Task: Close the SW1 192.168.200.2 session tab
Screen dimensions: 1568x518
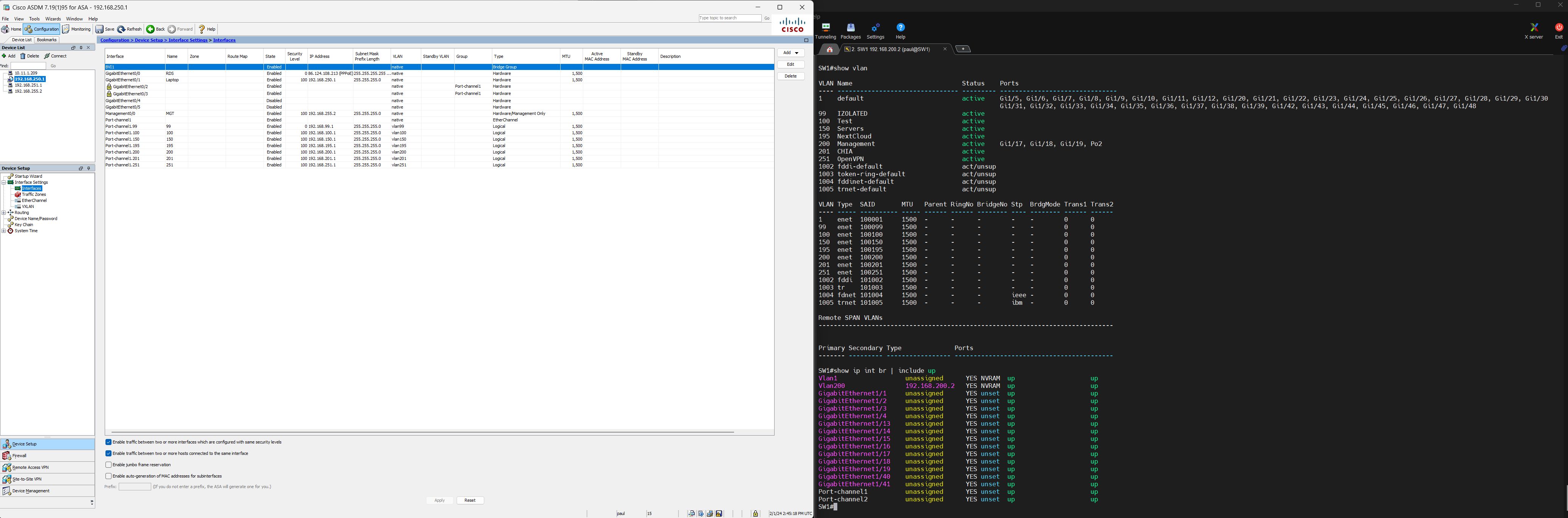Action: [945, 49]
